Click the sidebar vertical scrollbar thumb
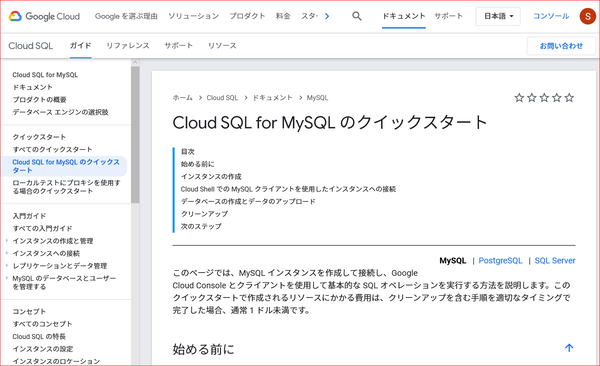The height and width of the screenshot is (366, 600). point(135,134)
